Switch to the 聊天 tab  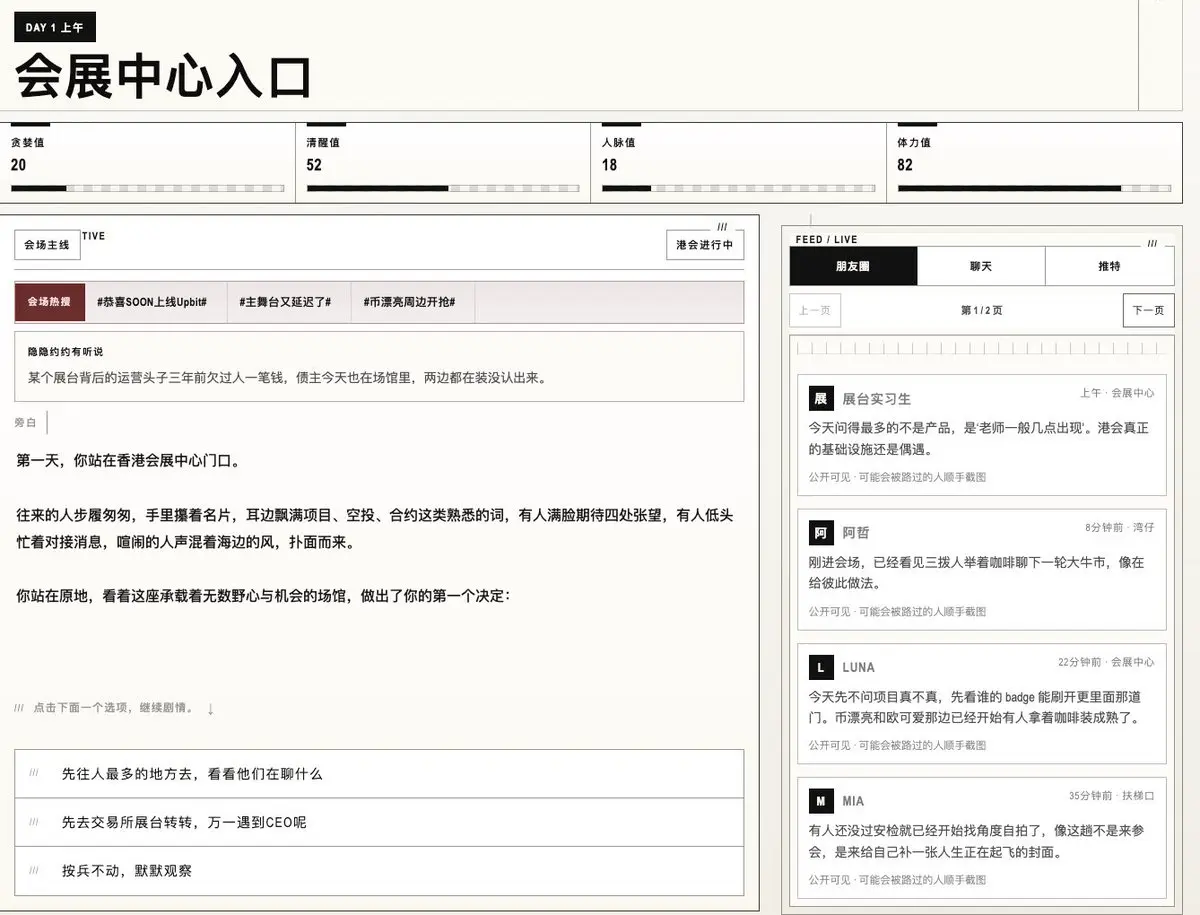pos(981,266)
